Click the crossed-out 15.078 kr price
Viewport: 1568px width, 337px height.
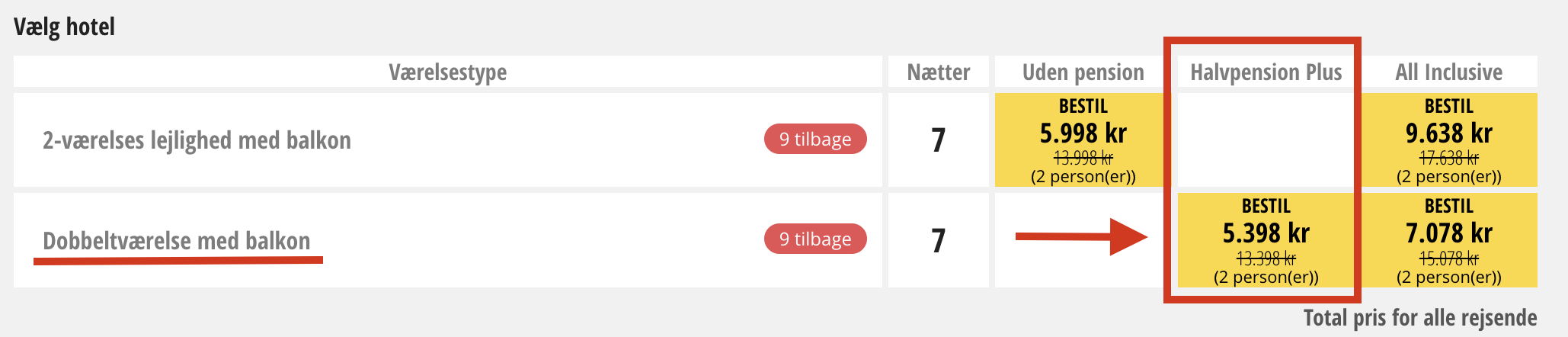point(1448,259)
